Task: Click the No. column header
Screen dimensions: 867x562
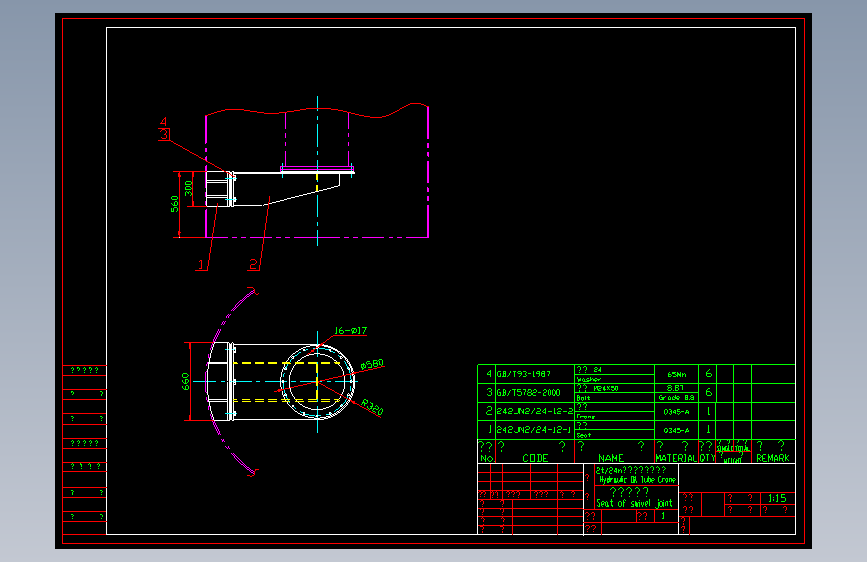Action: (x=487, y=458)
